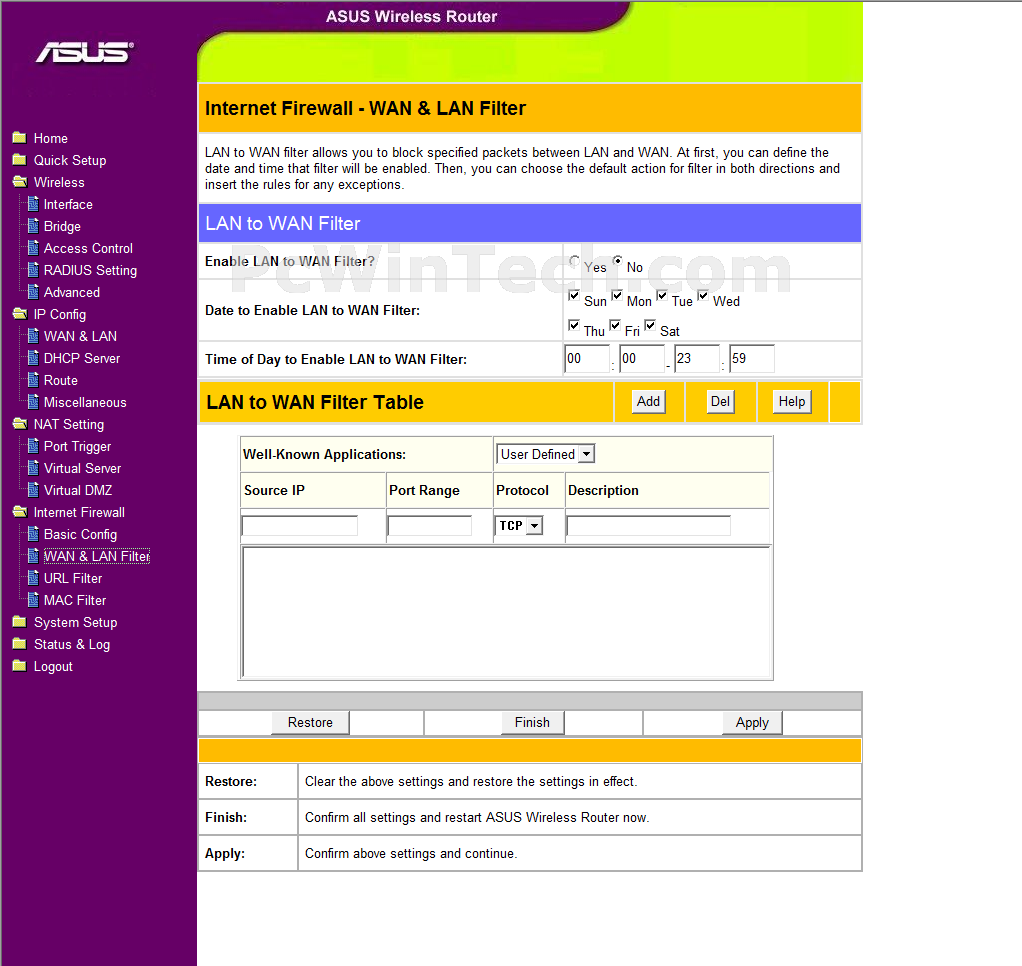Open the TCP protocol dropdown
This screenshot has height=966, width=1022.
point(519,525)
